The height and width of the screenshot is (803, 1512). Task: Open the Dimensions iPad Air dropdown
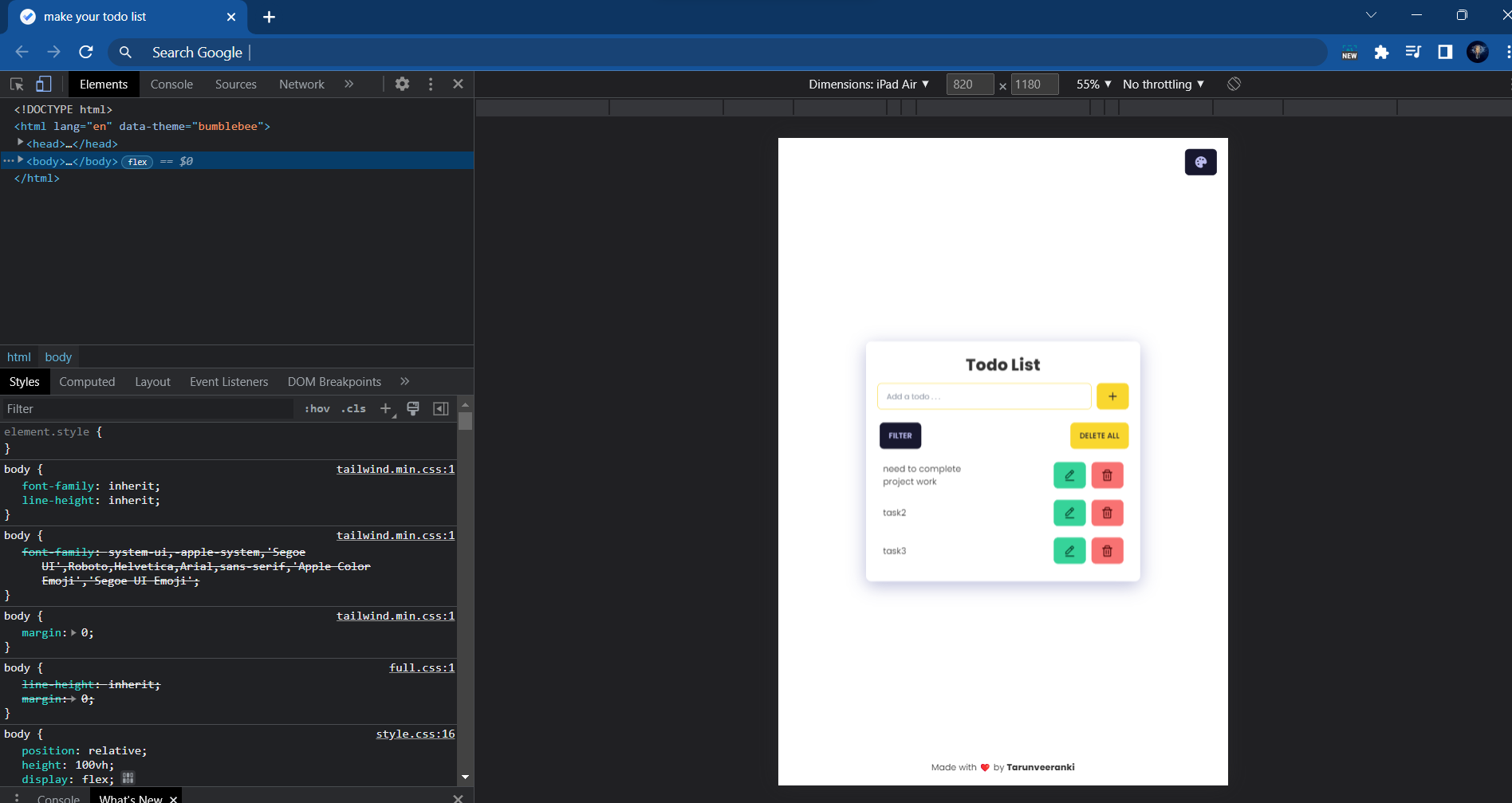868,84
